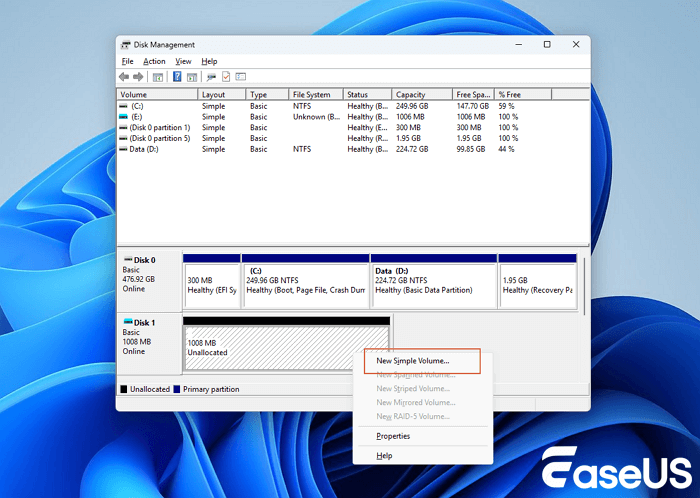
Task: Select the (C:) 249.96 GB NTFS partition block
Action: point(305,282)
